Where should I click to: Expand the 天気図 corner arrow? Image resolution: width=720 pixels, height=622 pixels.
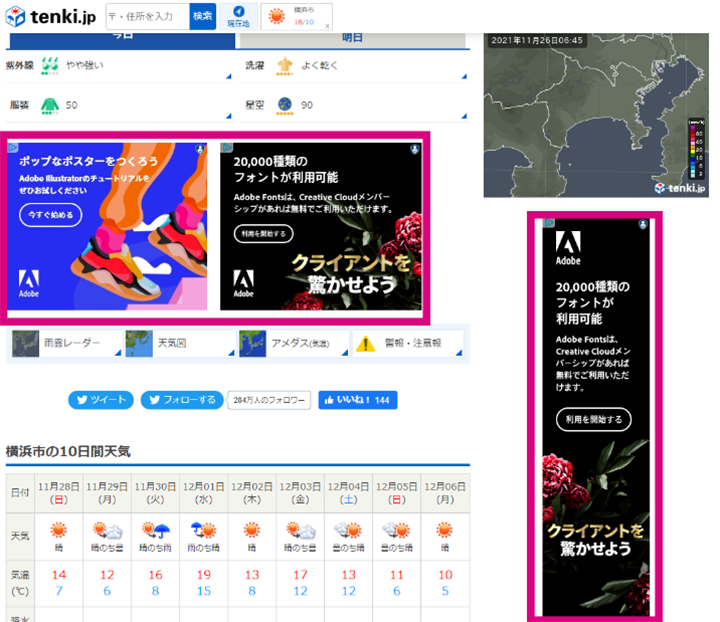click(x=231, y=353)
